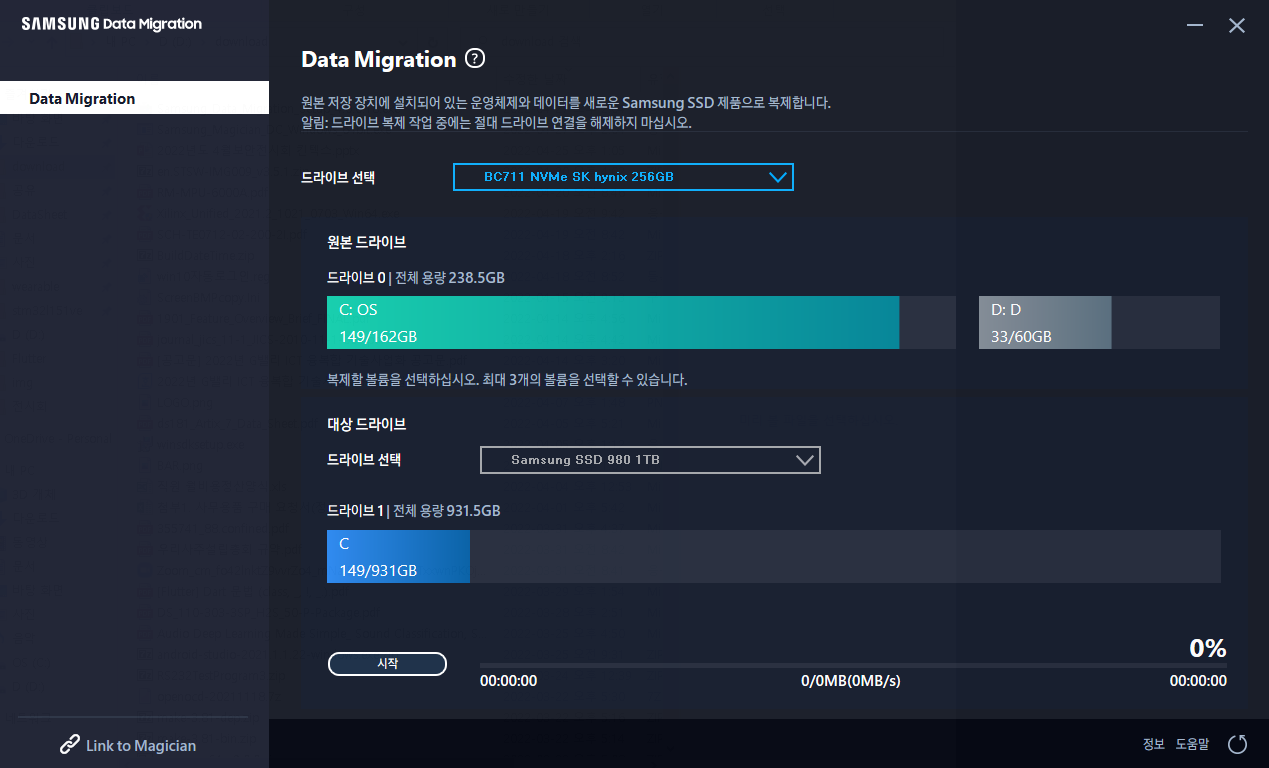1269x768 pixels.
Task: Click the 대상 드라이브 heading
Action: [x=366, y=424]
